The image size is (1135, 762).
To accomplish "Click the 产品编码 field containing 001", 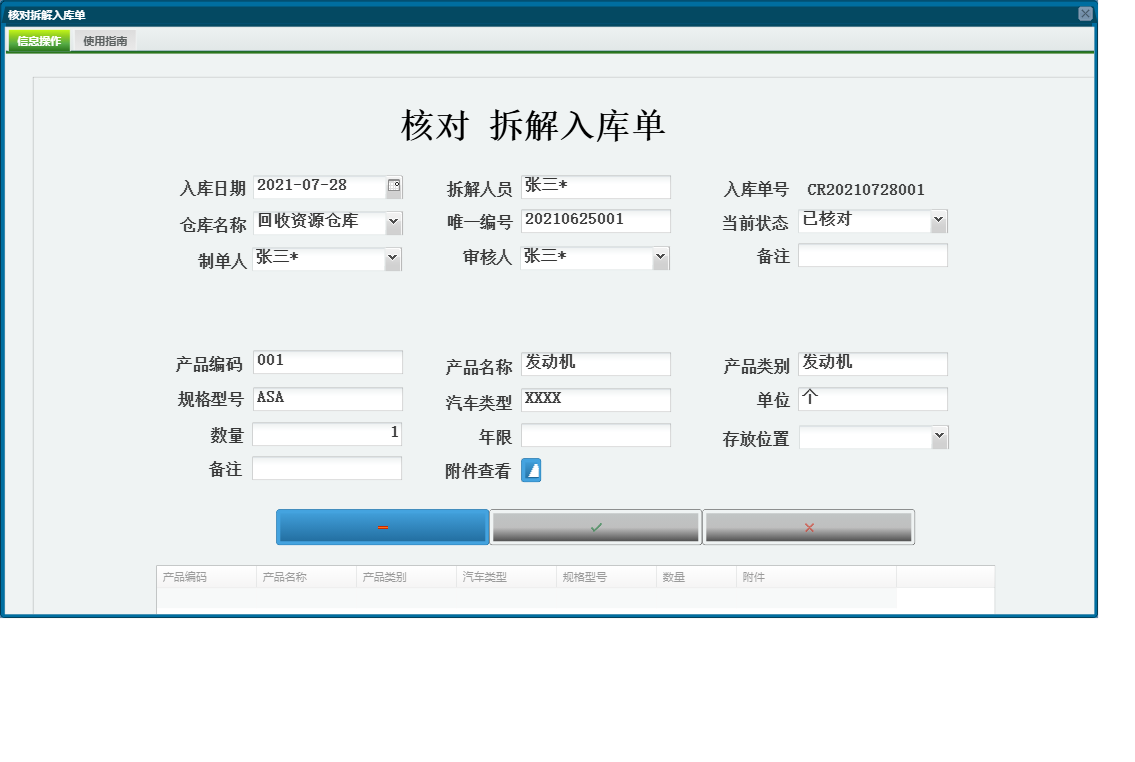I will (x=328, y=362).
